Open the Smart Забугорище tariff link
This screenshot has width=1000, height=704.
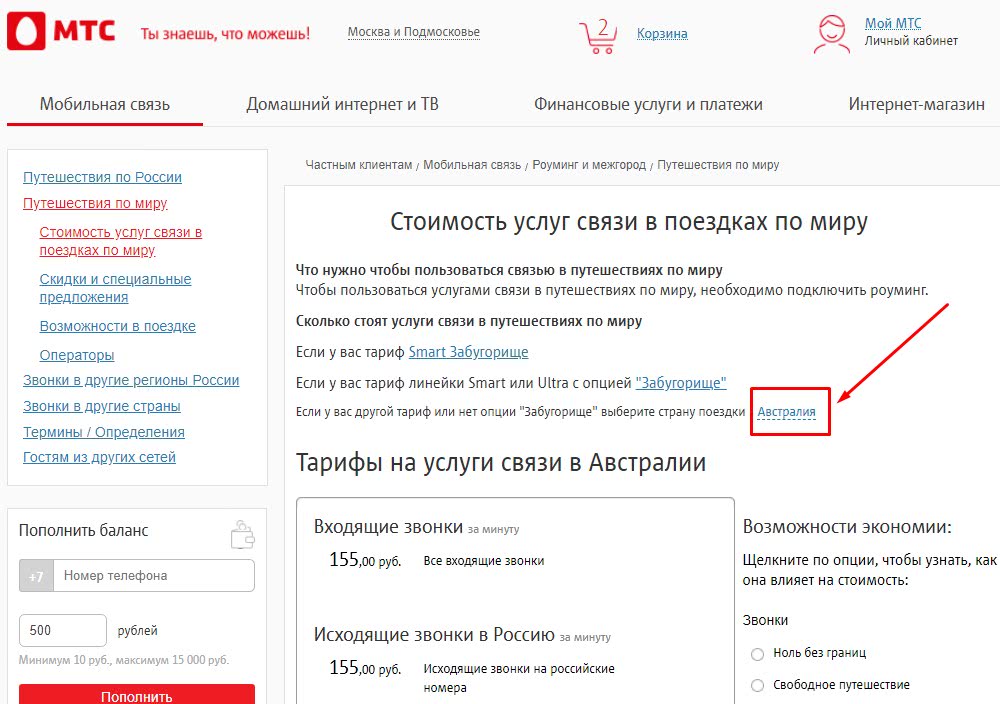468,352
